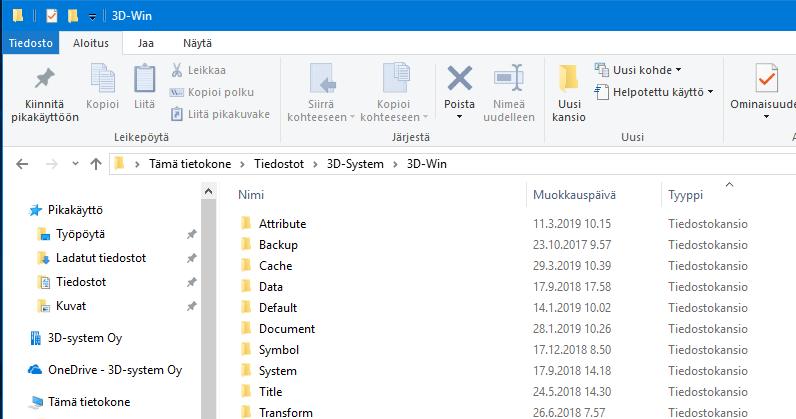Open the Uusi kohde dropdown
Viewport: 796px width, 419px height.
[638, 70]
